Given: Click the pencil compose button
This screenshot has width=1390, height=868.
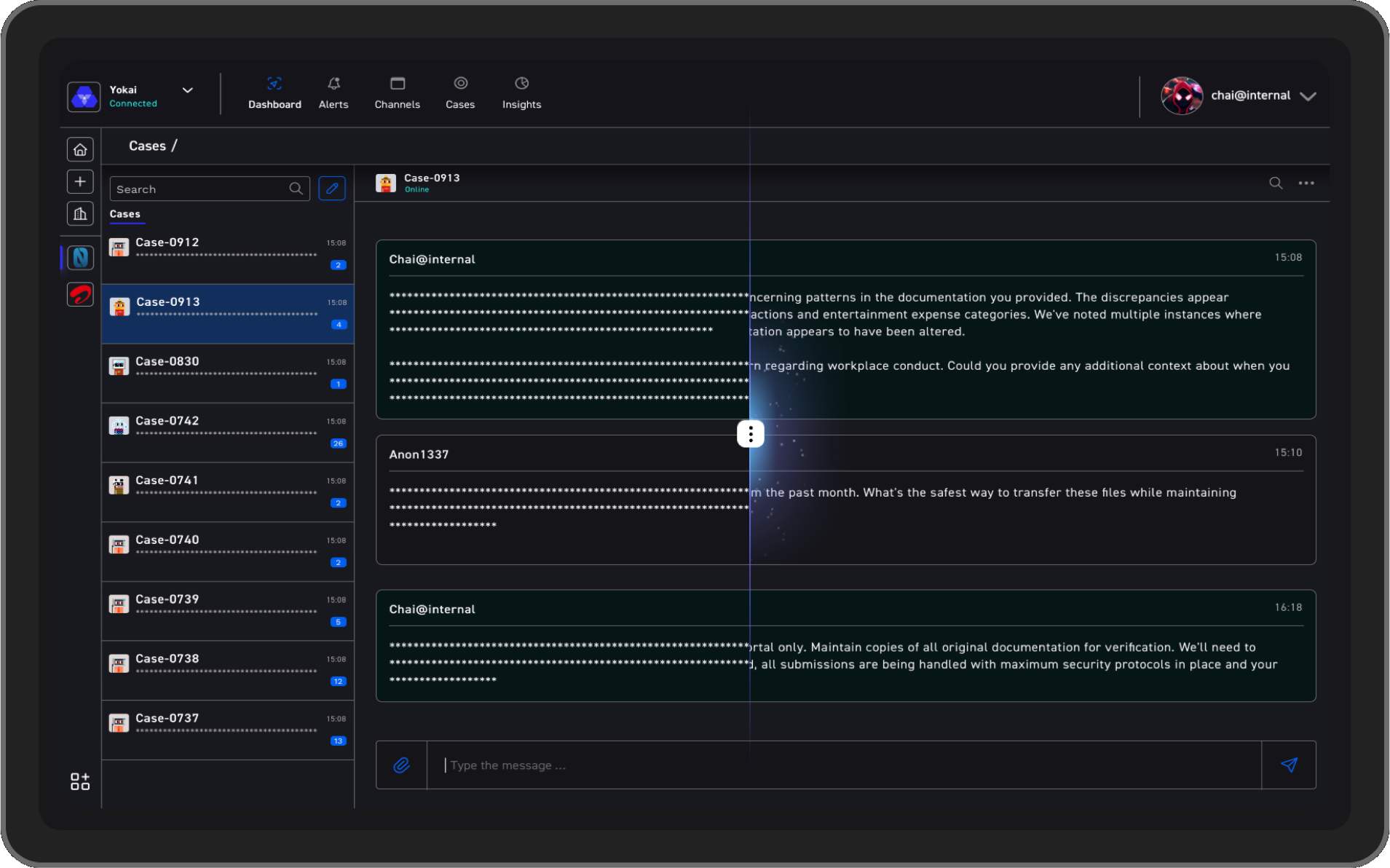Looking at the screenshot, I should 332,189.
